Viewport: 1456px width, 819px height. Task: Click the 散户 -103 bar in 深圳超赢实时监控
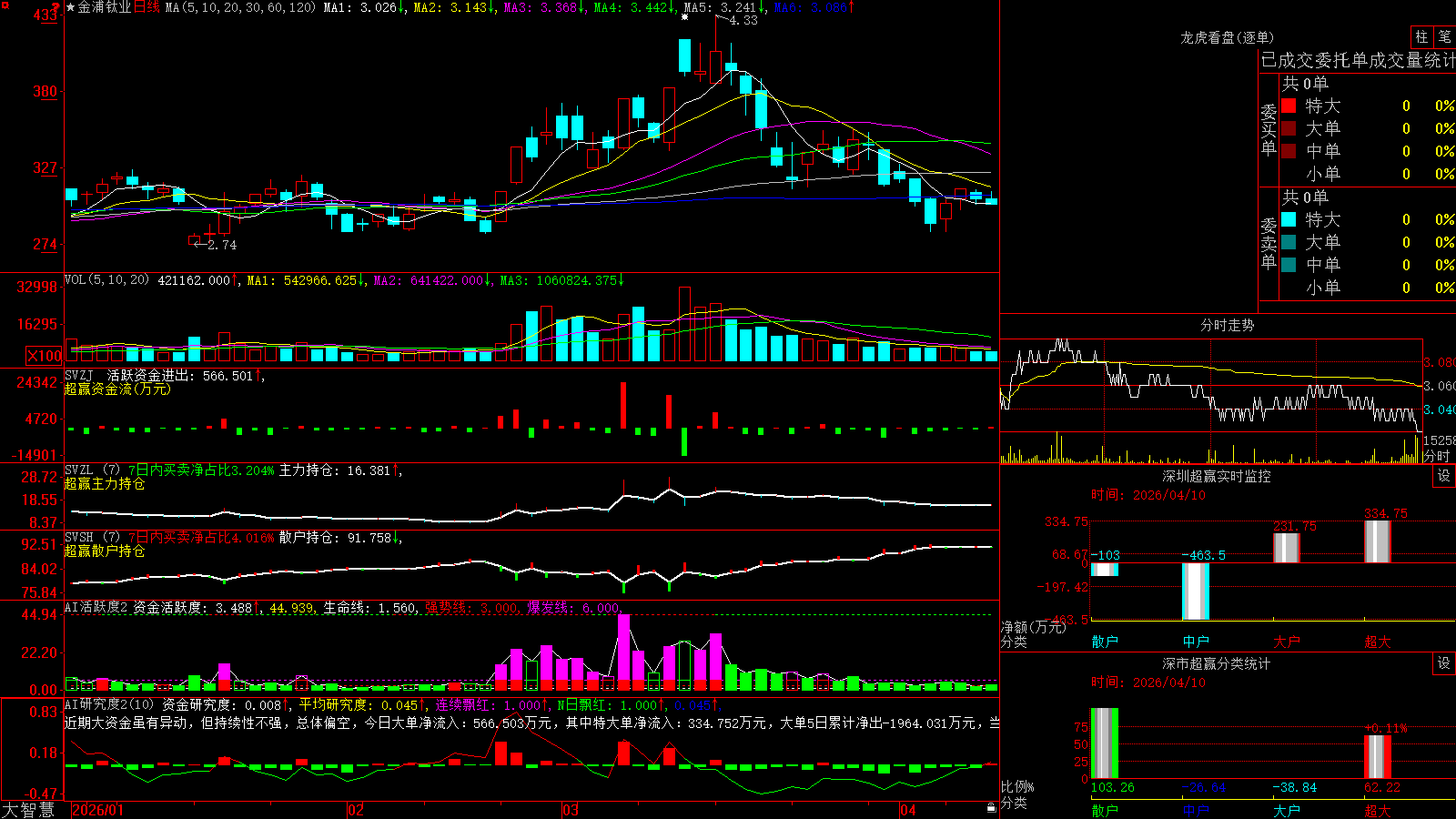point(1105,570)
